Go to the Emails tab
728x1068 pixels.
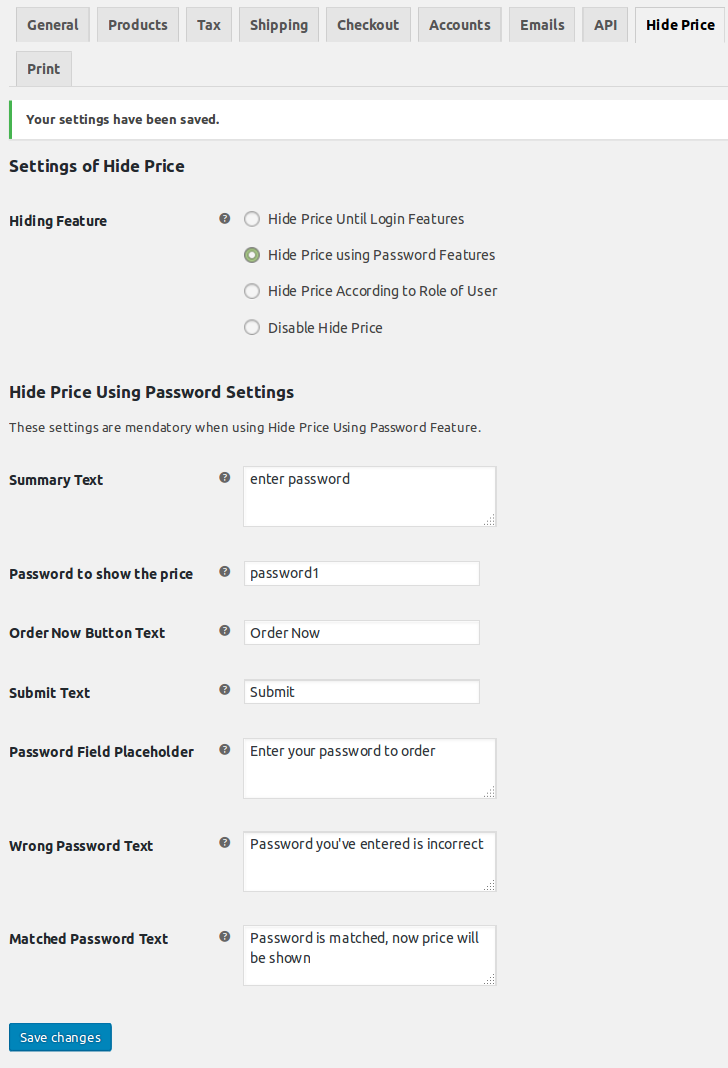click(542, 25)
